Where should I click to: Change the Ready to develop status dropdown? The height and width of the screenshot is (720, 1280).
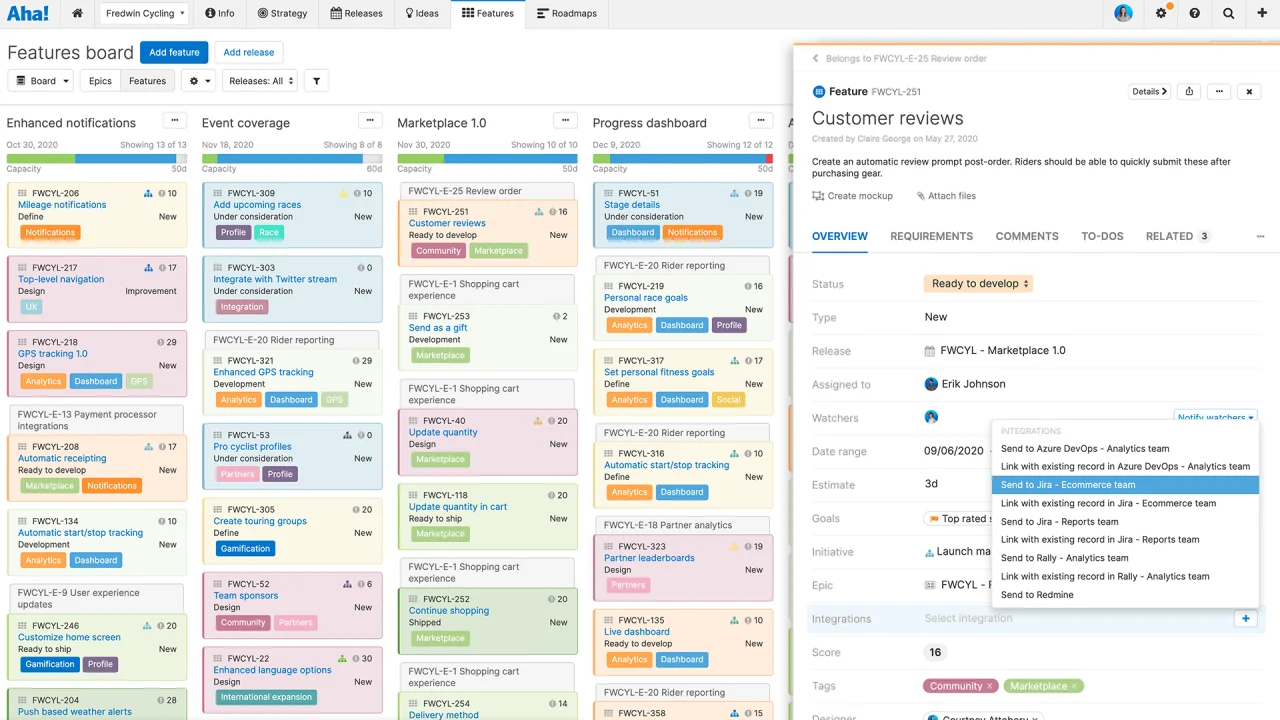[x=978, y=284]
